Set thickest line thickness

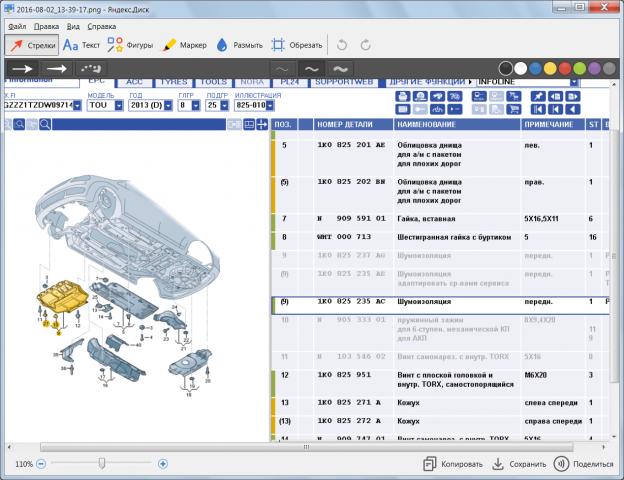point(340,69)
